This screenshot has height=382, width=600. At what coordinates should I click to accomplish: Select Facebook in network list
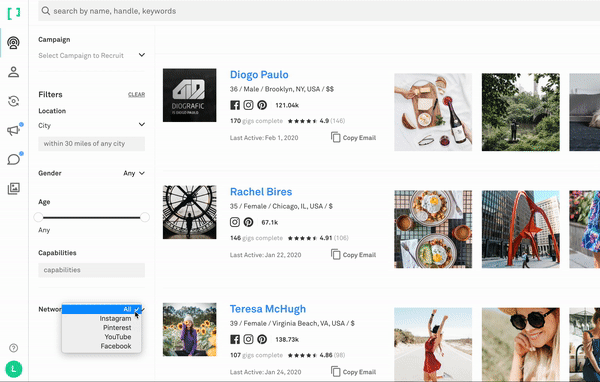[101, 346]
